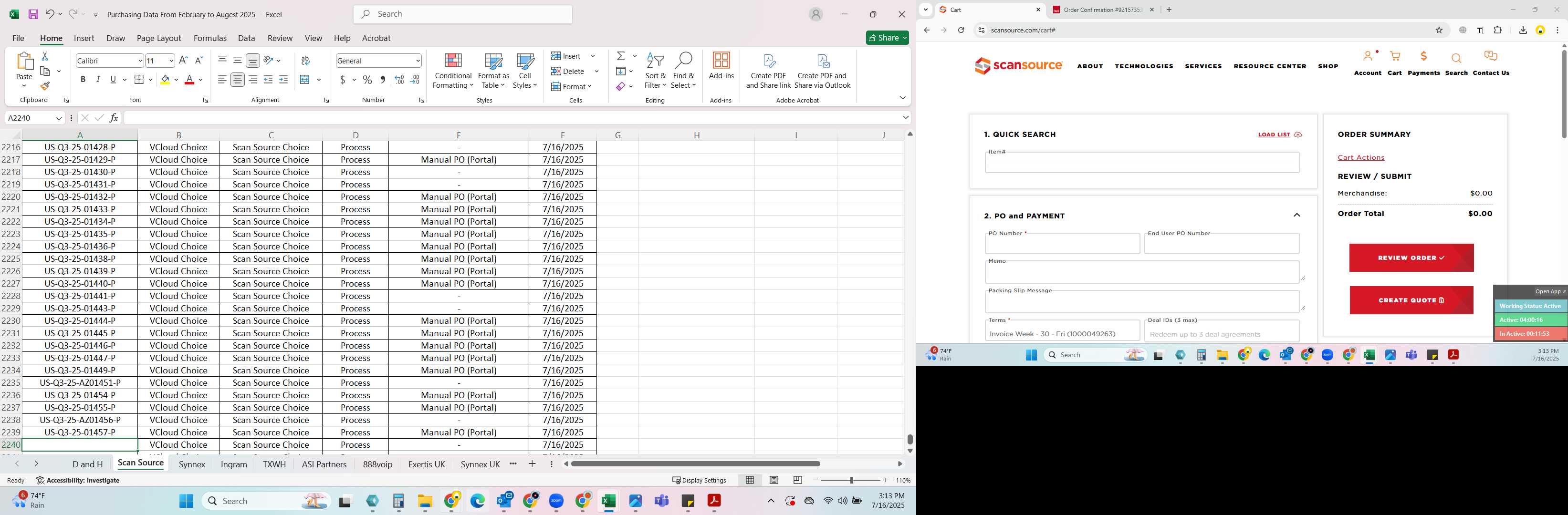The image size is (1568, 515).
Task: Click the Orientation text-angle icon
Action: click(269, 60)
